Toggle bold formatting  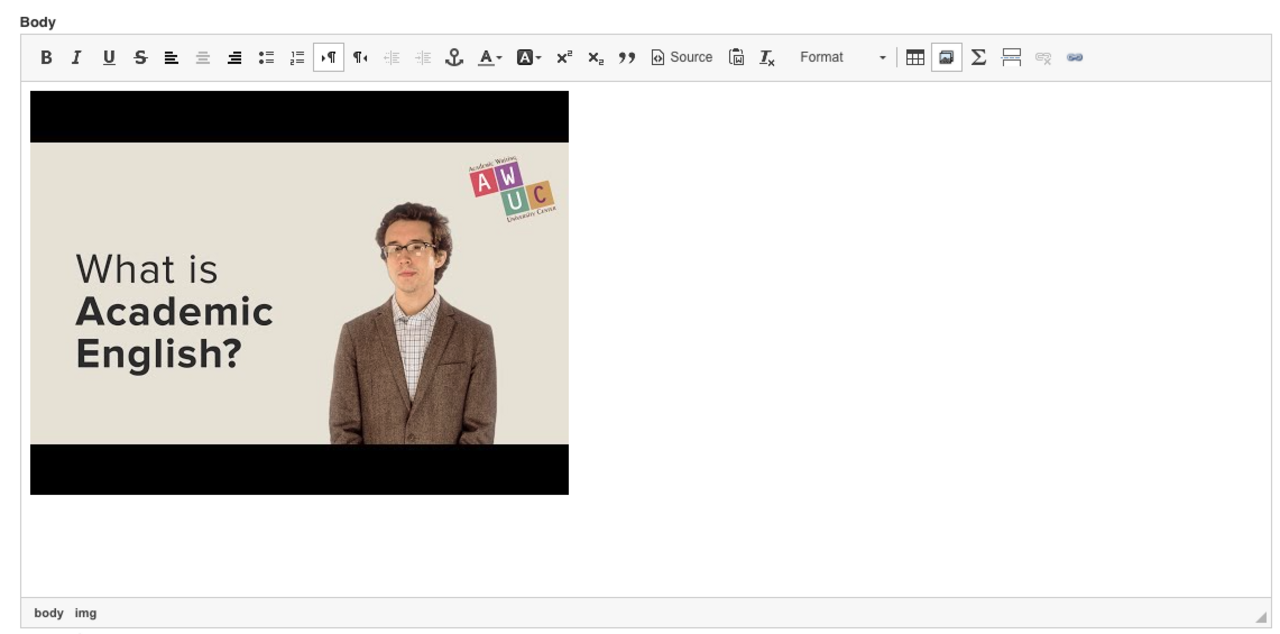(x=46, y=58)
